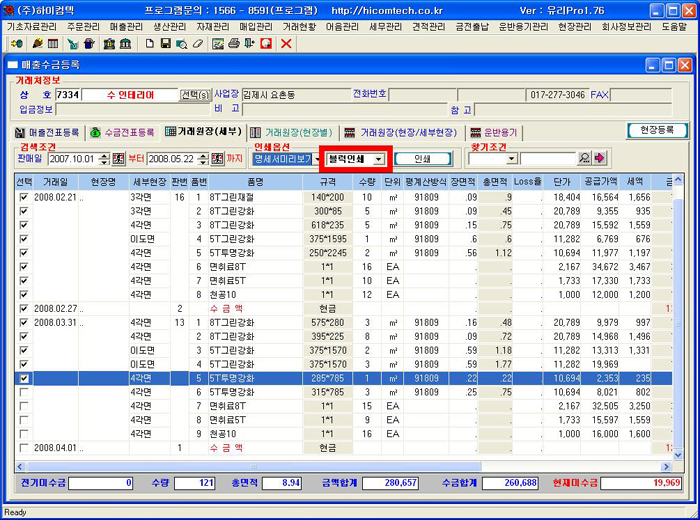The height and width of the screenshot is (520, 700).
Task: Open calendar picker next to end date
Action: coord(217,158)
